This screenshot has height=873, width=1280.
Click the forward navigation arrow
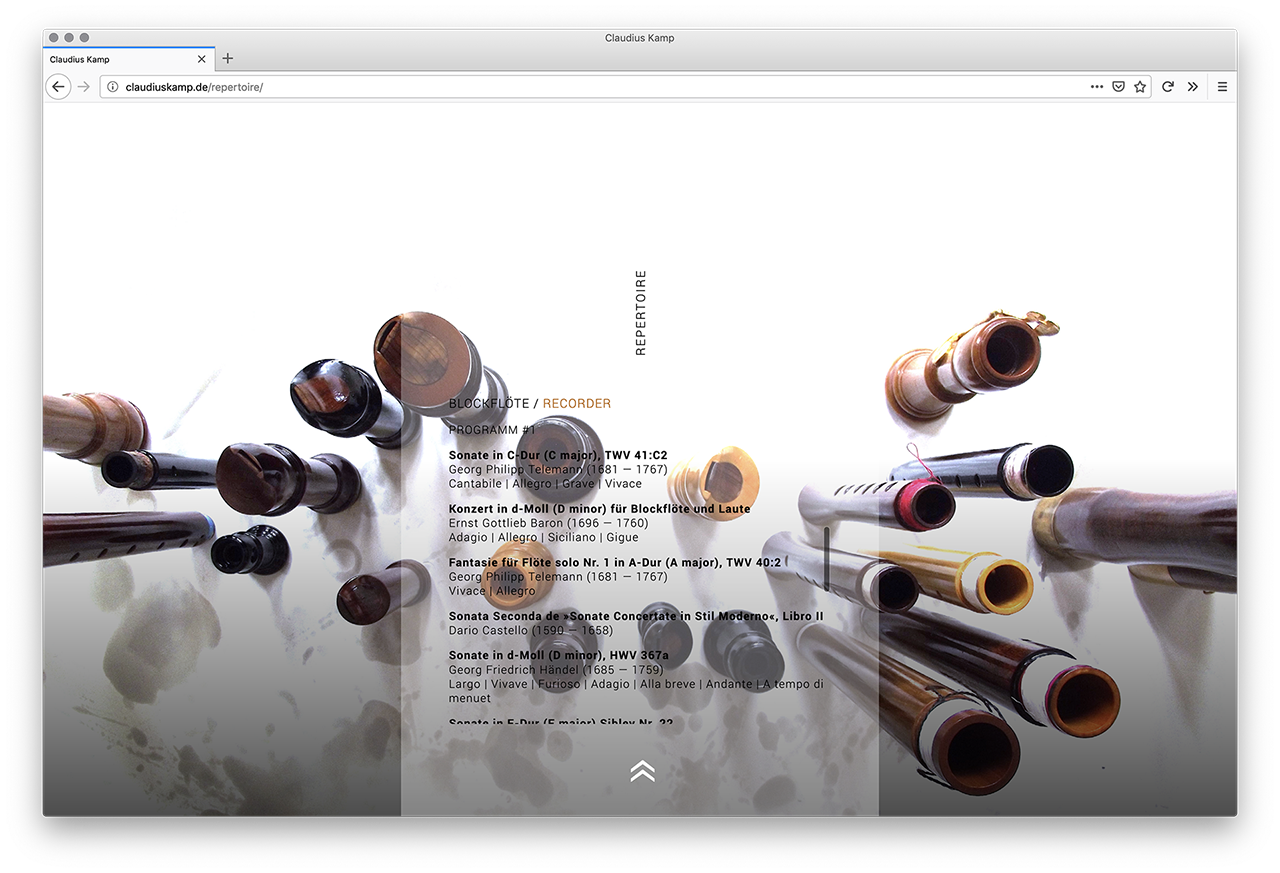point(84,87)
